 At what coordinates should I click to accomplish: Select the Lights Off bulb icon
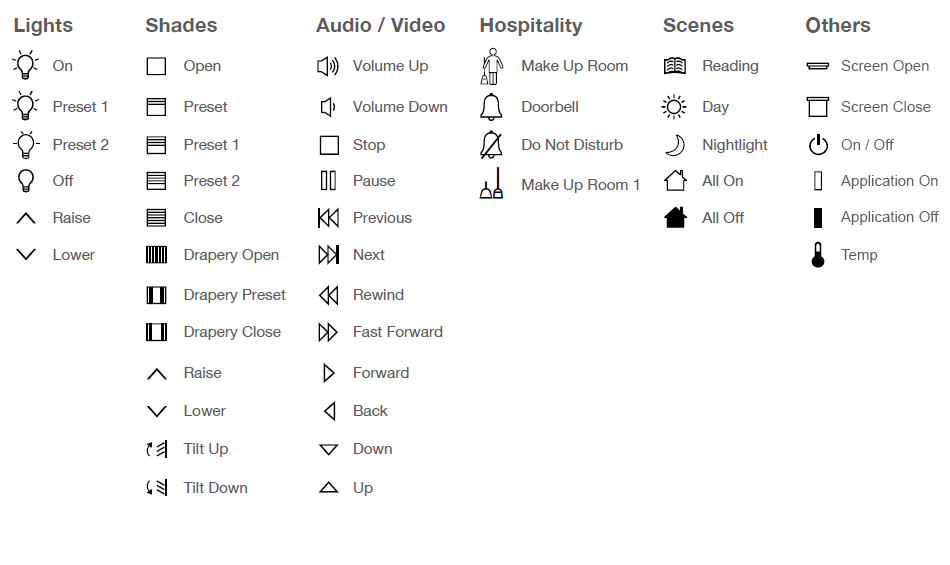pos(26,181)
